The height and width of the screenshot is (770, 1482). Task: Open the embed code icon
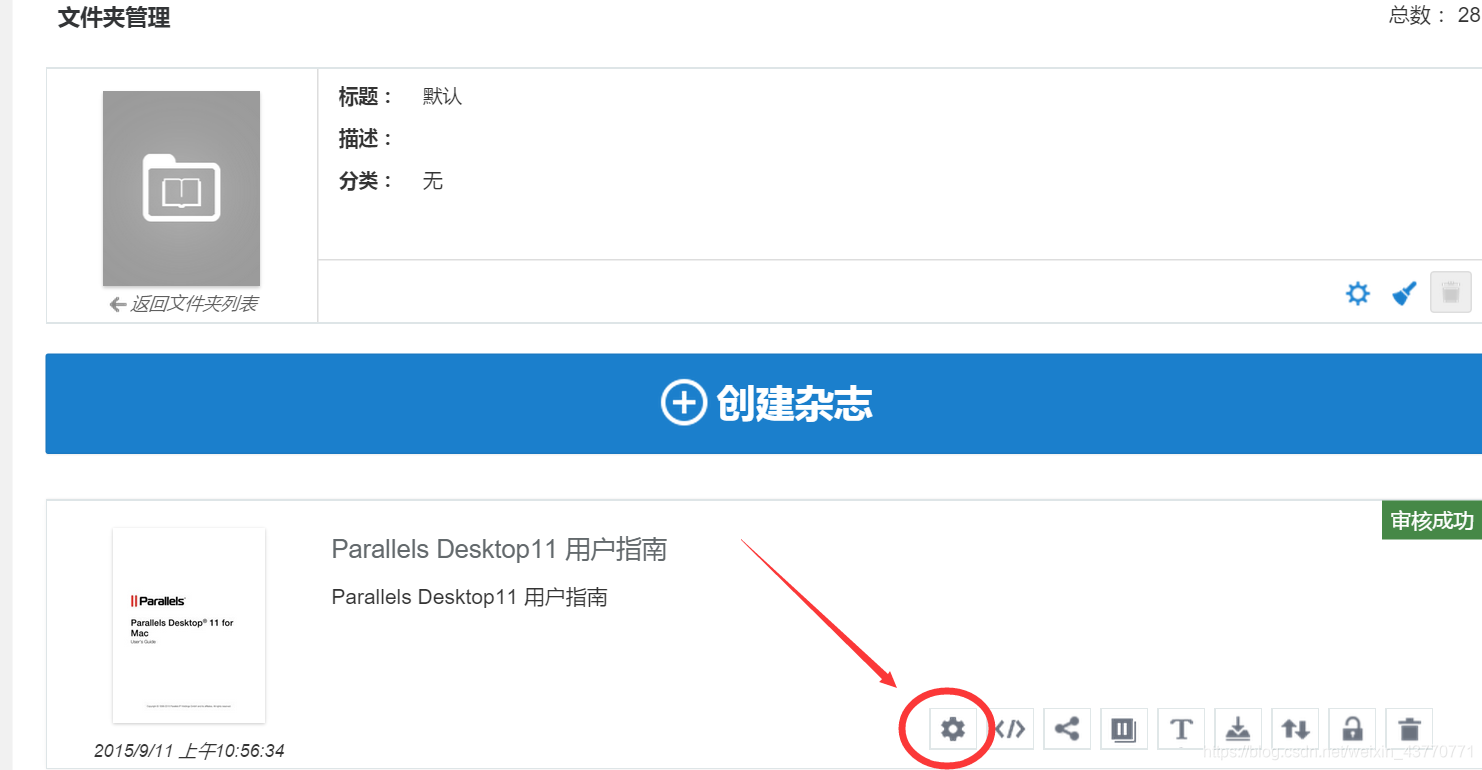pos(1010,729)
